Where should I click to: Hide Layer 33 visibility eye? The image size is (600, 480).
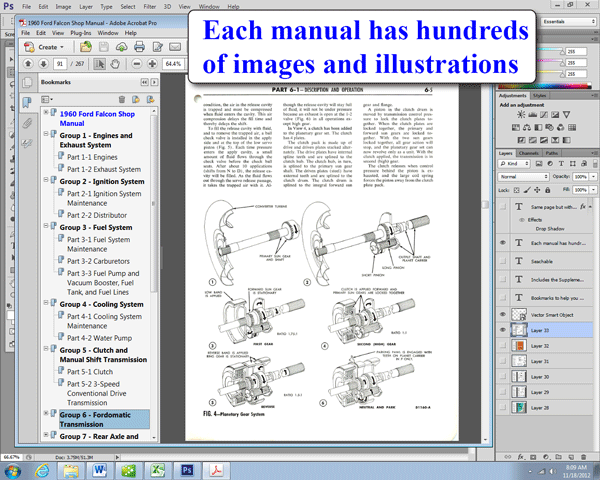click(x=503, y=330)
